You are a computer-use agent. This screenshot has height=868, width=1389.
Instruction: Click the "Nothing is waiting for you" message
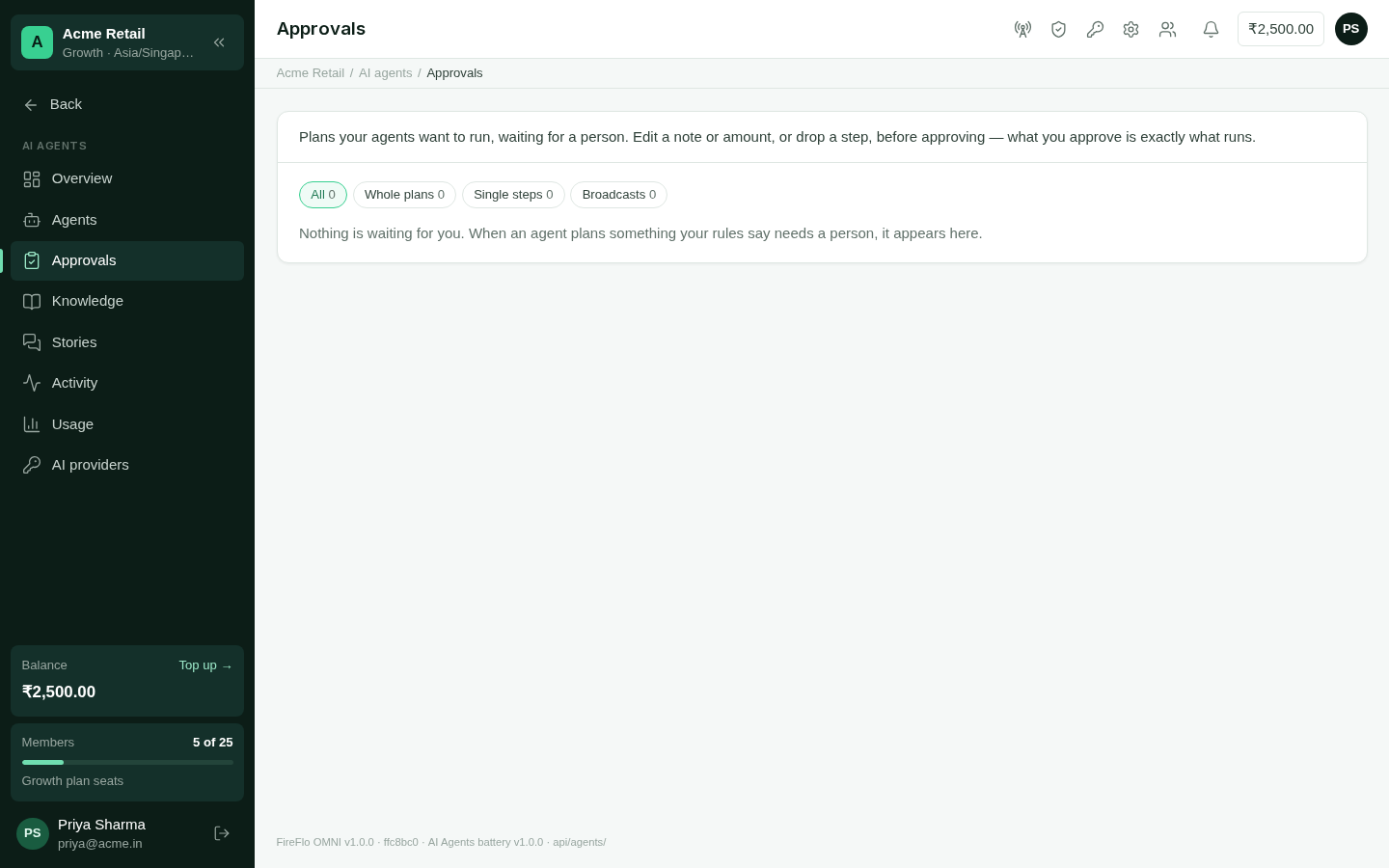[640, 233]
